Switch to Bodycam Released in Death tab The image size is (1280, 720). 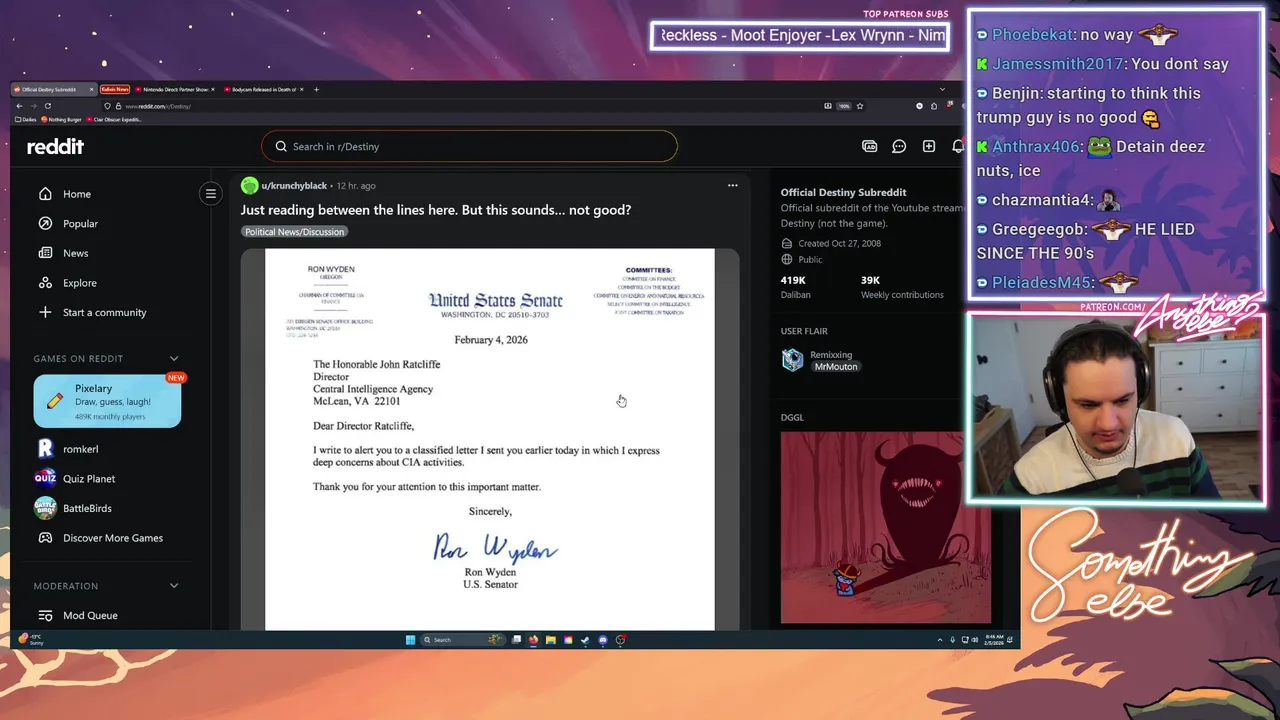(262, 89)
